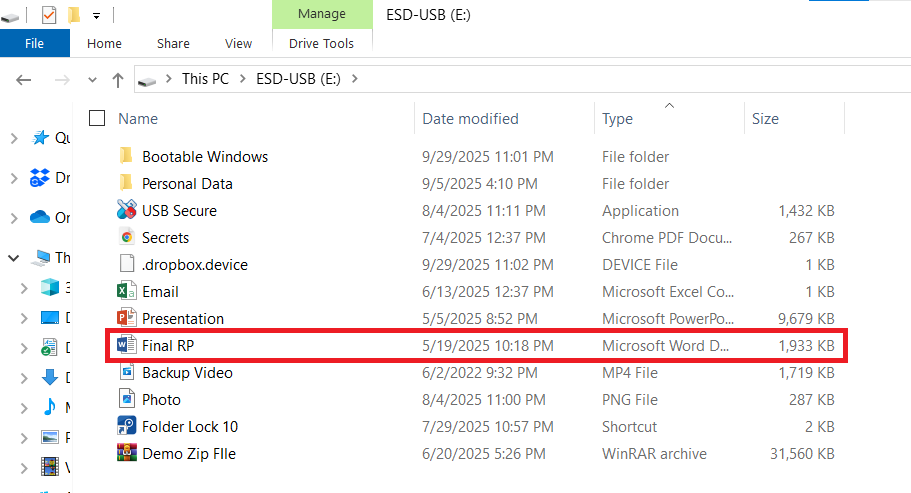The width and height of the screenshot is (911, 493).
Task: Go back using the Back arrow
Action: (23, 80)
